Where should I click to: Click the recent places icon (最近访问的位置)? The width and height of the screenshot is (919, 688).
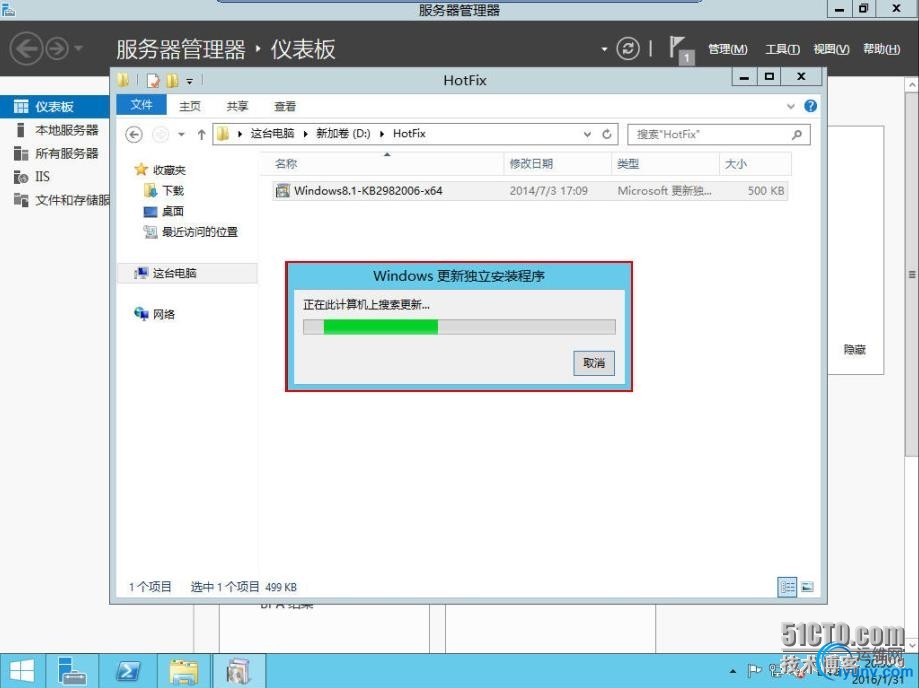click(x=151, y=232)
